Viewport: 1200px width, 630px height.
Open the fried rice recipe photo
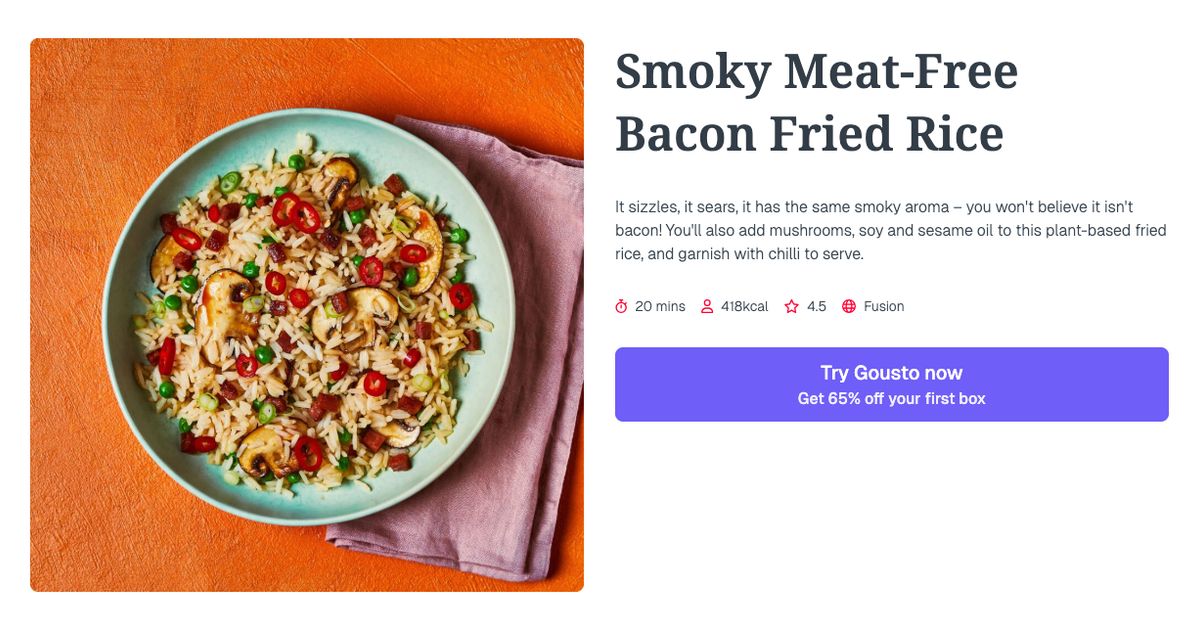[307, 315]
